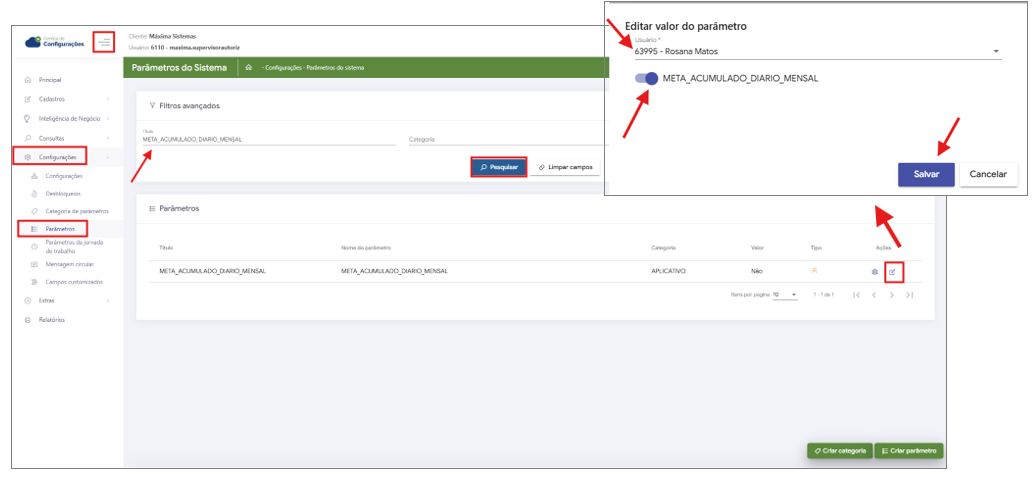The height and width of the screenshot is (481, 1036).
Task: Toggle the META_ACUMULADO_DIARIO_MENSAL switch in dialog
Action: pos(646,78)
